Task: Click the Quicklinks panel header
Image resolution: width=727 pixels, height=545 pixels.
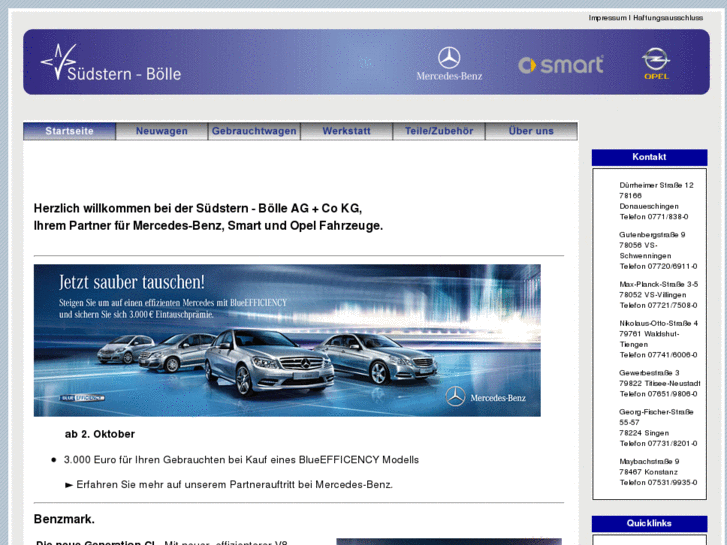Action: click(x=649, y=524)
